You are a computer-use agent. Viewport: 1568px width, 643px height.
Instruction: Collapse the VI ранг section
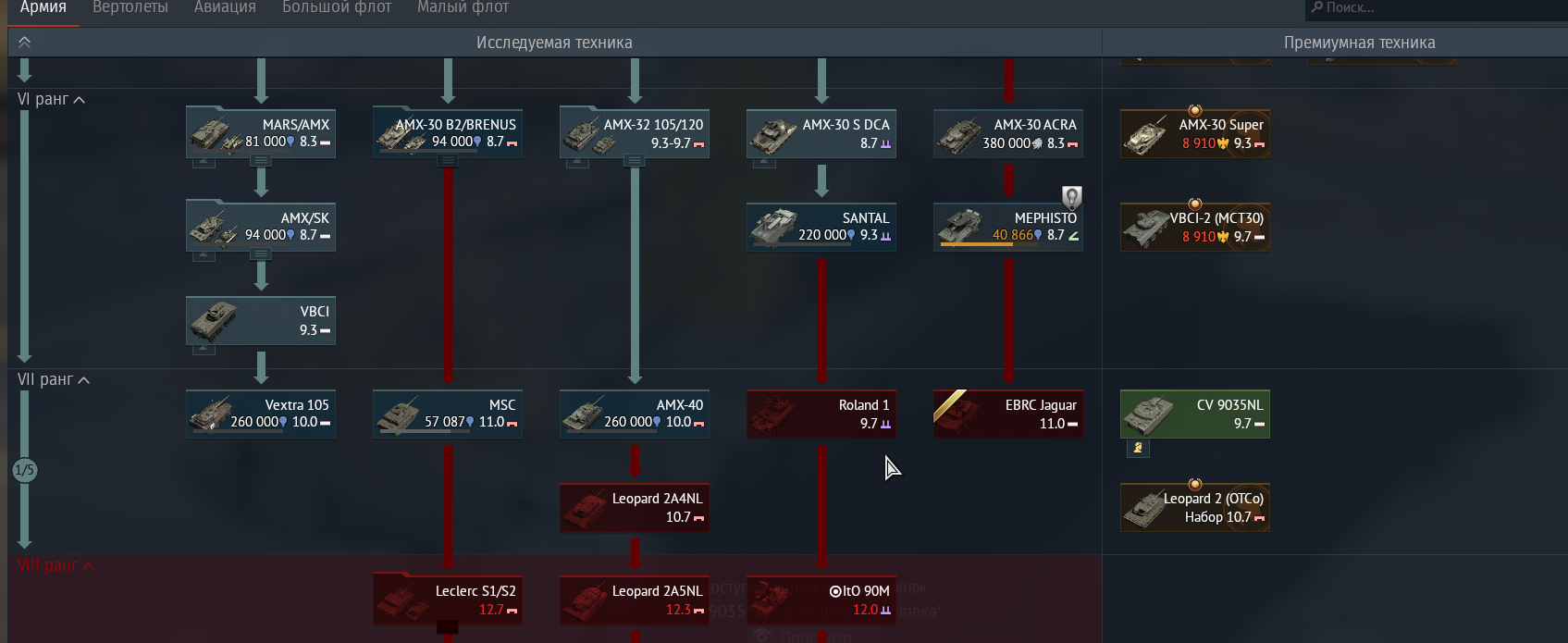[52, 99]
